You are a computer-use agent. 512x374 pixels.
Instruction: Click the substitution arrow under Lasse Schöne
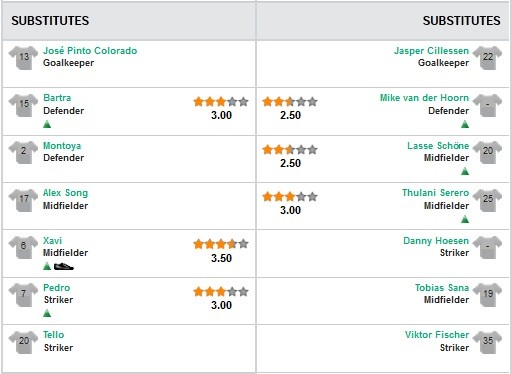coord(465,171)
